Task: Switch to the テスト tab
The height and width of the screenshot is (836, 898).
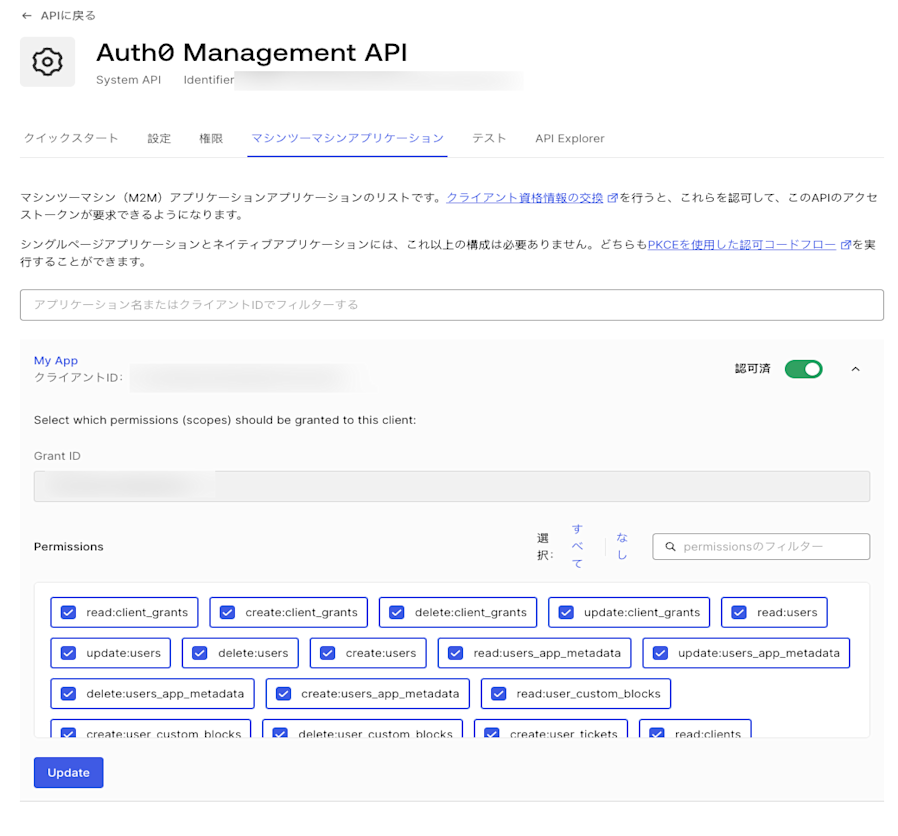Action: pos(489,139)
